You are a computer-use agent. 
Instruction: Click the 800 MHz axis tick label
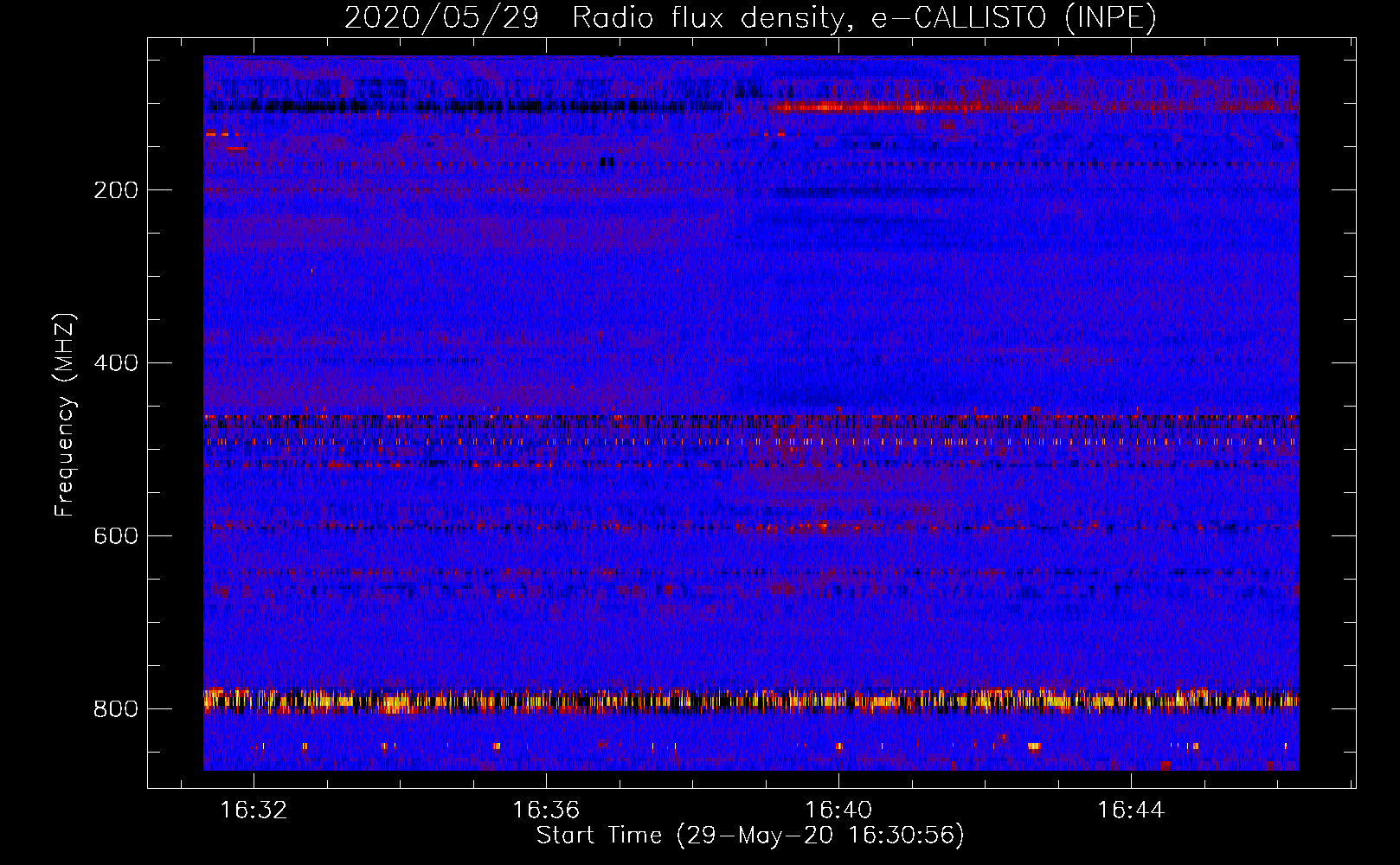click(116, 709)
